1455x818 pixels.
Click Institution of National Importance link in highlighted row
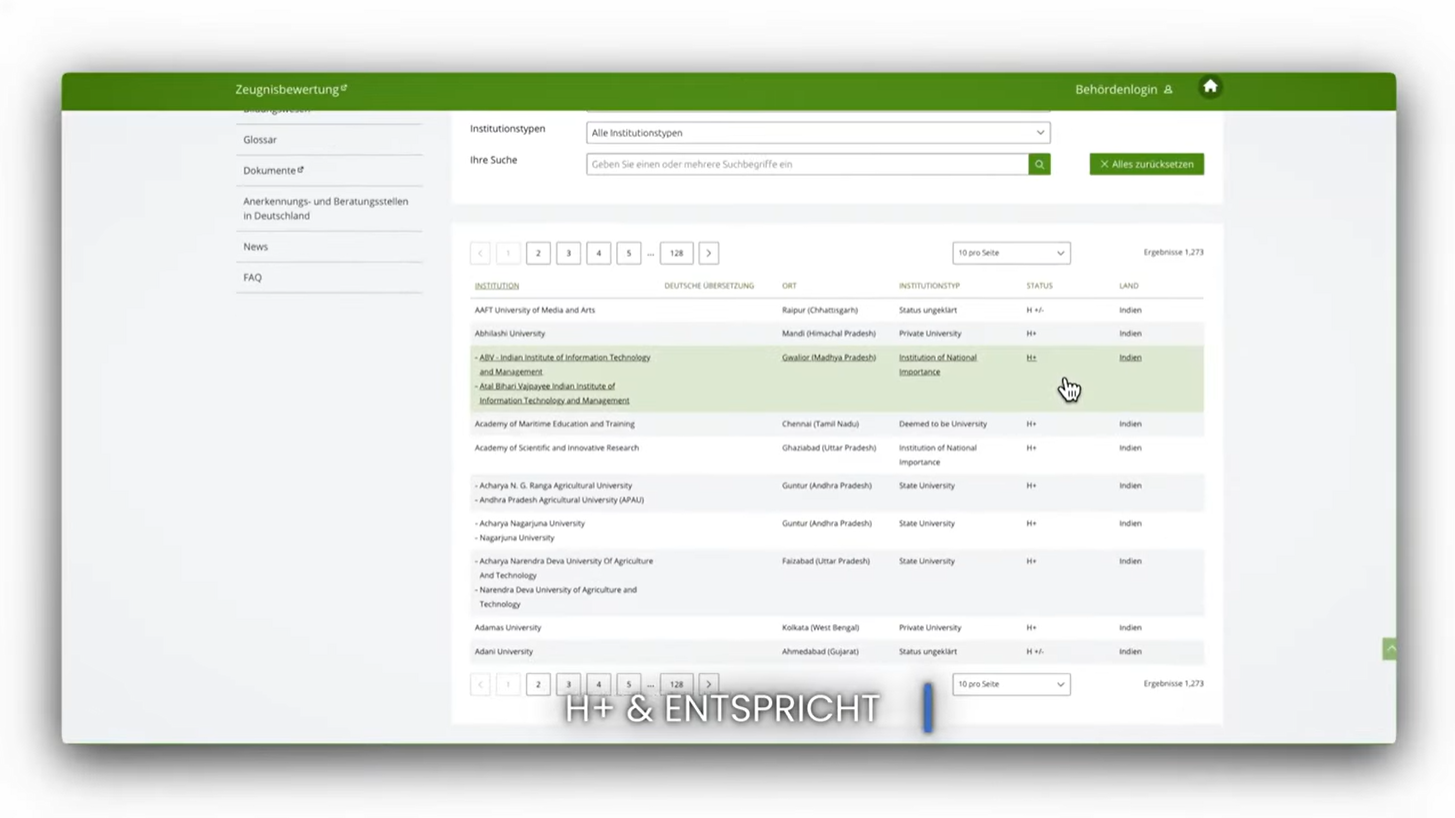click(x=937, y=364)
